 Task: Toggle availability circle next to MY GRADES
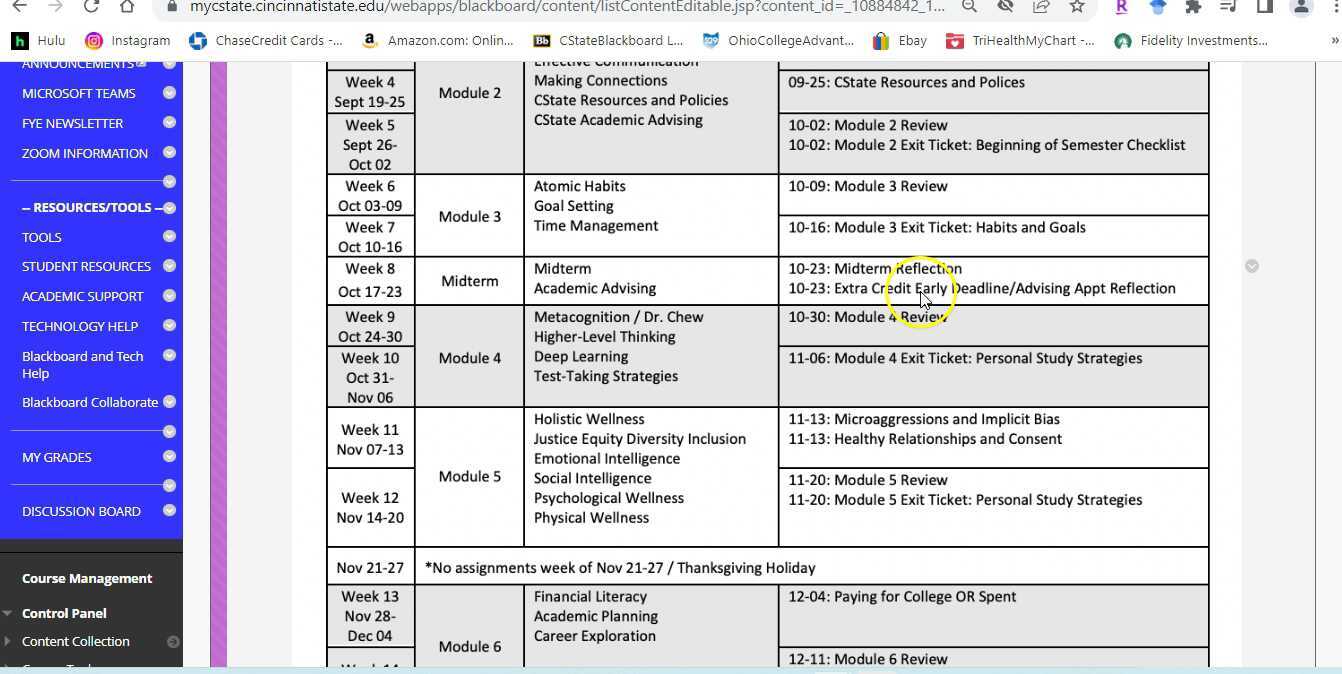pos(169,457)
